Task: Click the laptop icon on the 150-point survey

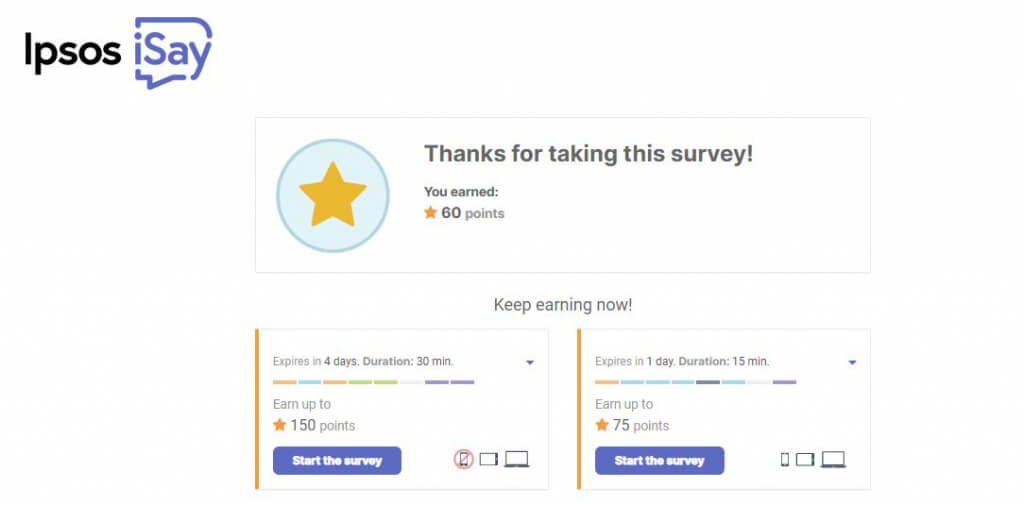Action: click(x=516, y=460)
